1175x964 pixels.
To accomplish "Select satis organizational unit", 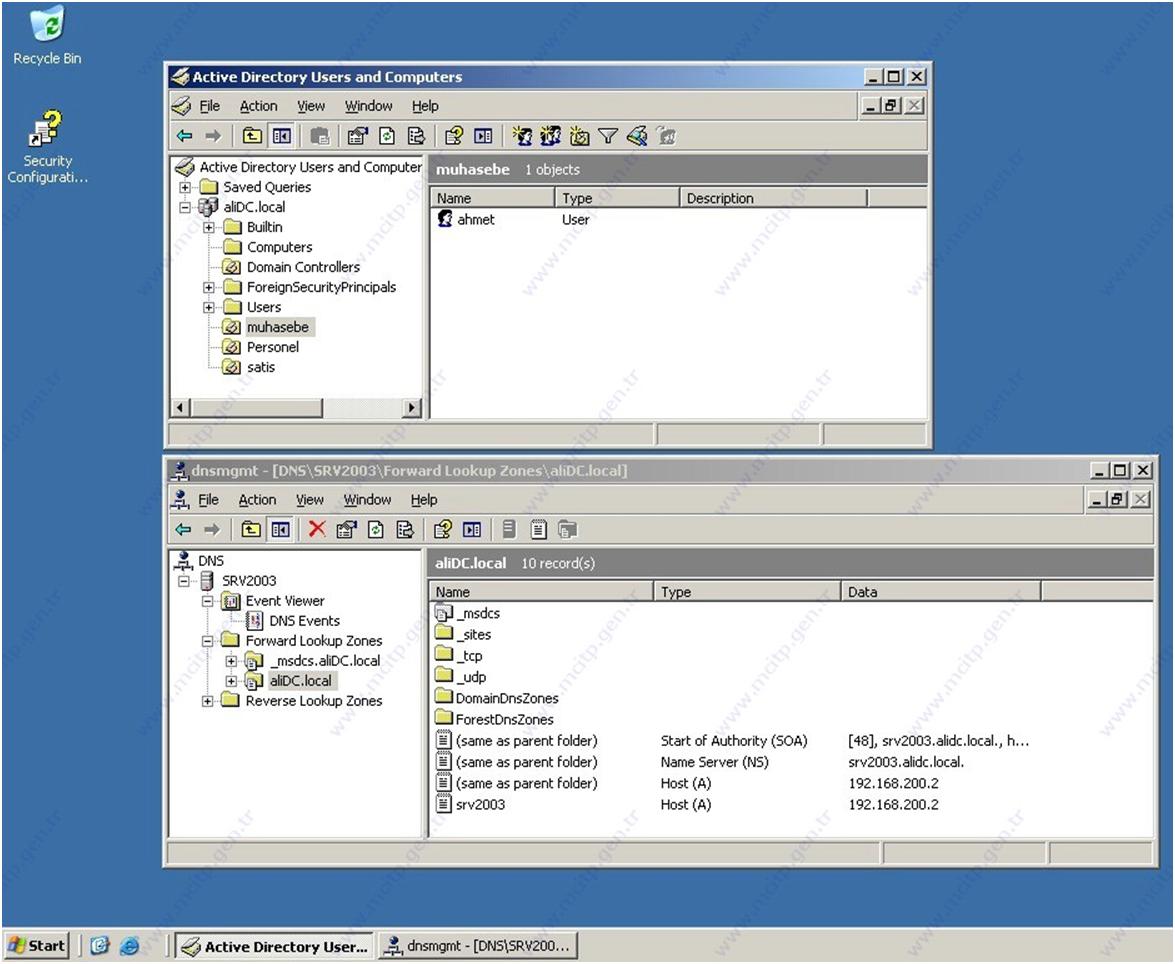I will pos(261,367).
